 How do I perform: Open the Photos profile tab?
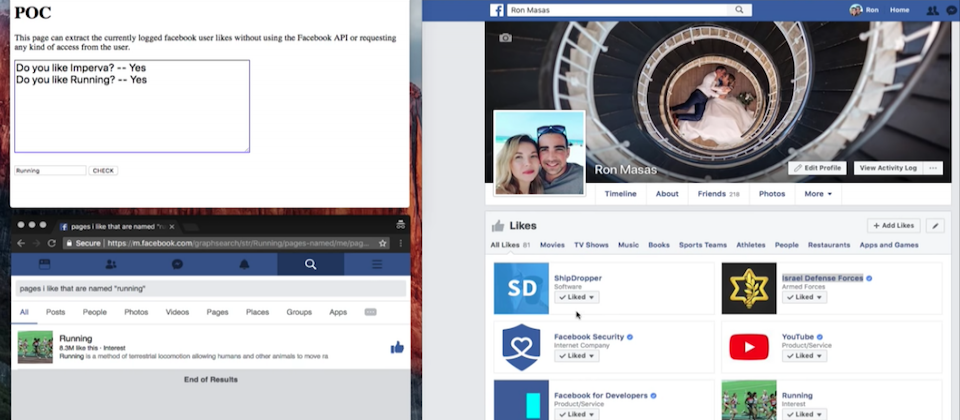[772, 194]
